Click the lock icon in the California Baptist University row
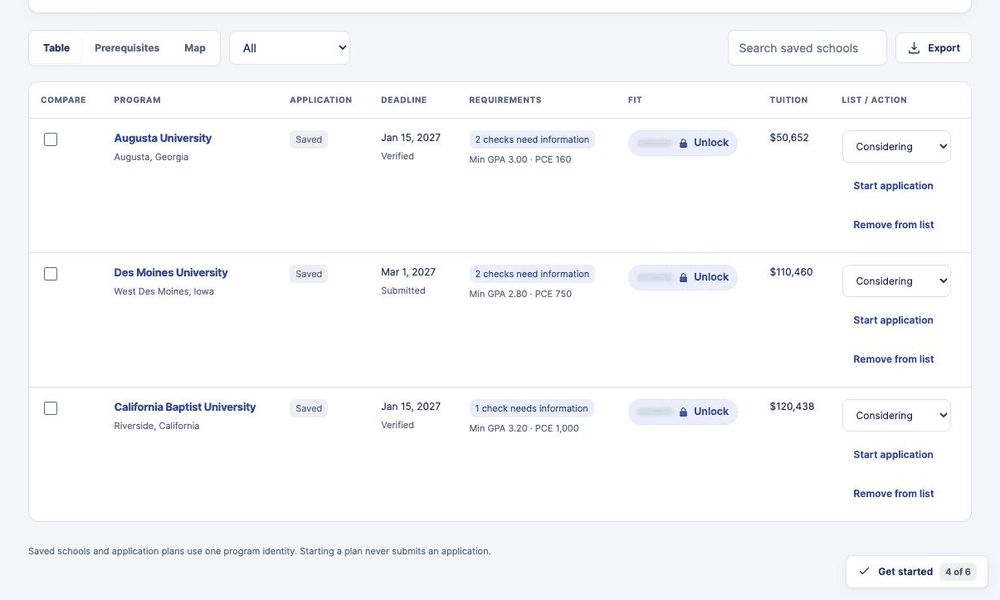Viewport: 1000px width, 600px height. (x=683, y=412)
